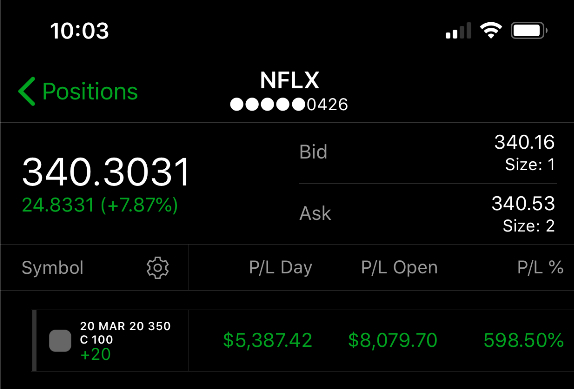Tap the Bid price 340.16

(x=524, y=142)
